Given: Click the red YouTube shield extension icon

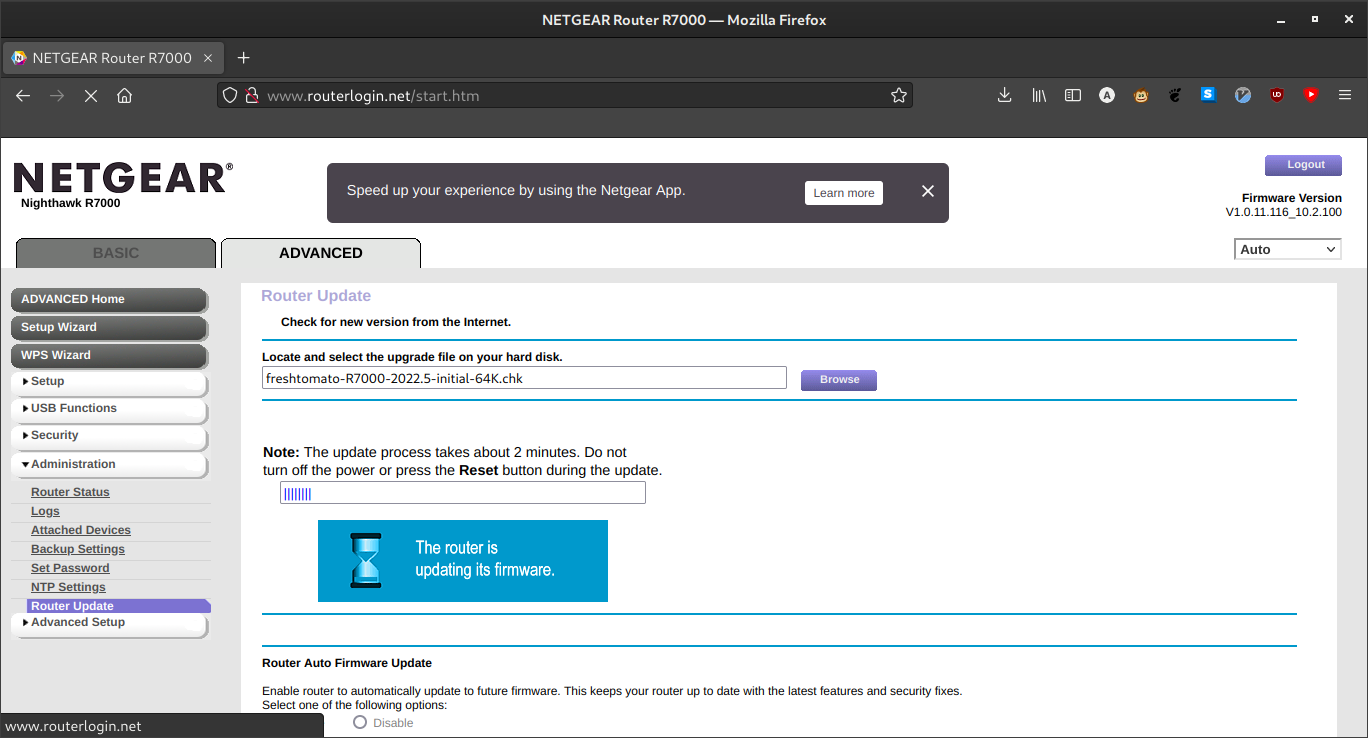Looking at the screenshot, I should click(1311, 95).
